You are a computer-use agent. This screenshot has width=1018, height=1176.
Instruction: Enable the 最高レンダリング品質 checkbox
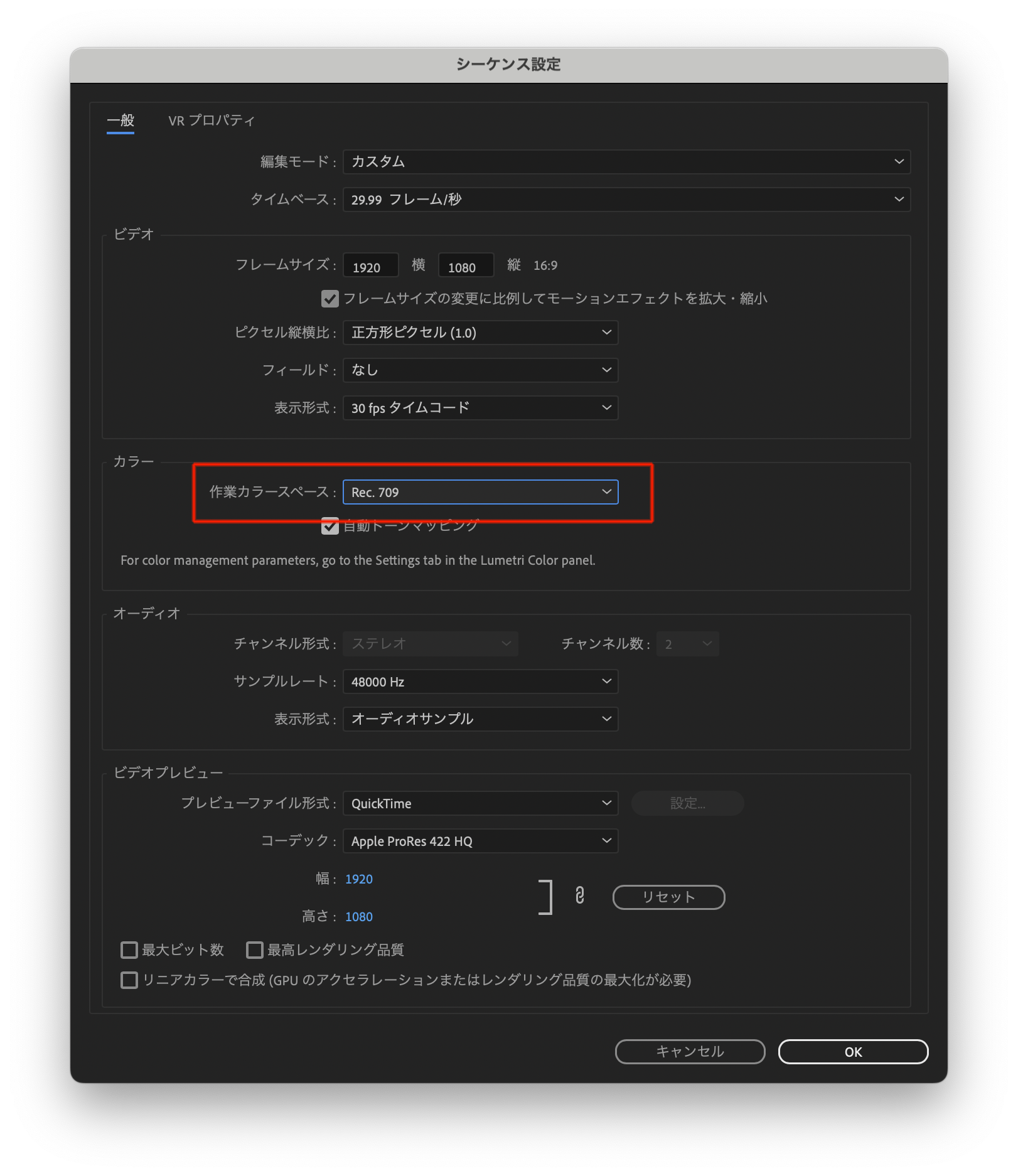(x=255, y=950)
